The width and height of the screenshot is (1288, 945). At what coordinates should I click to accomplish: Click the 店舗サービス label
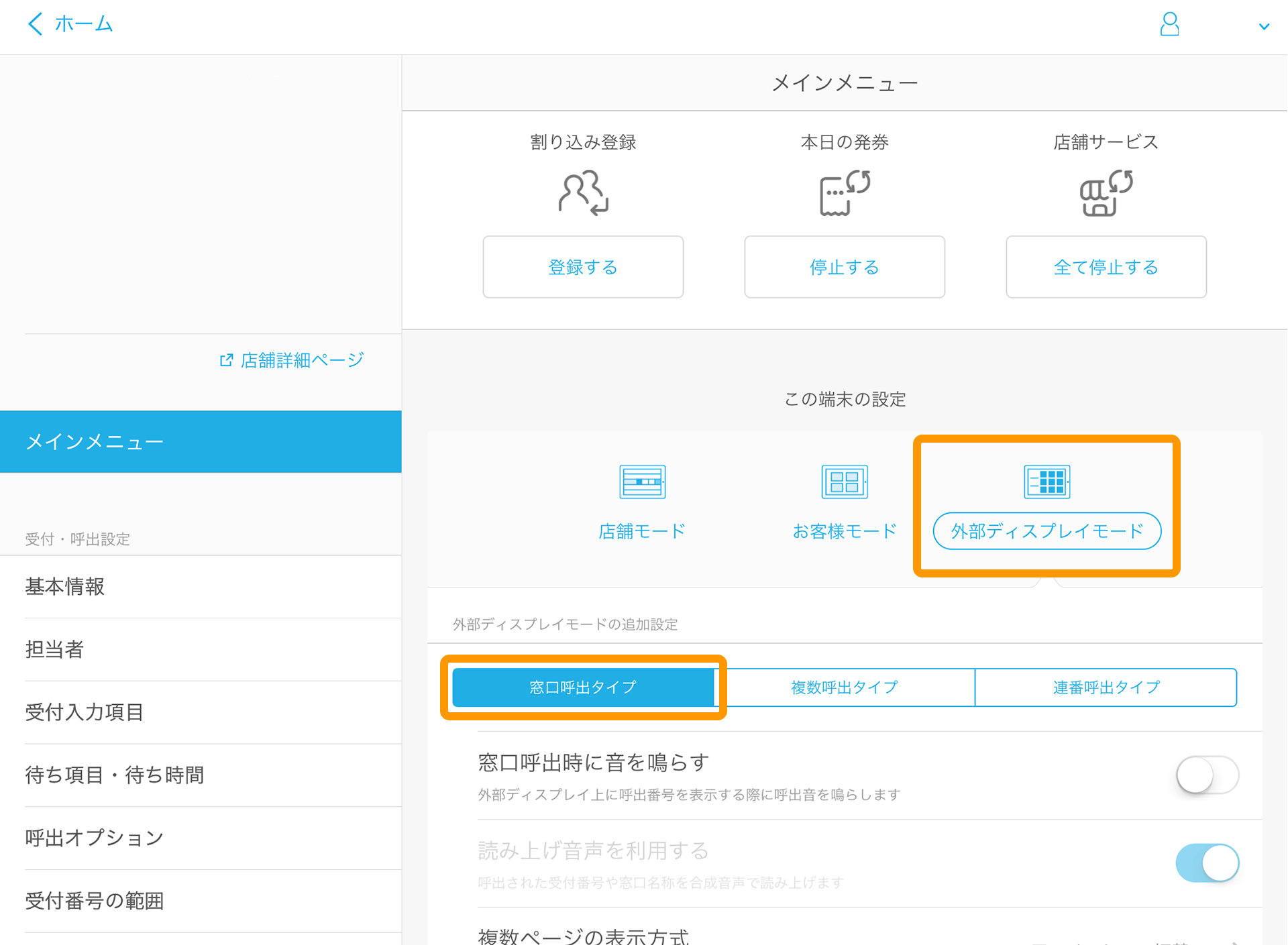click(1106, 142)
